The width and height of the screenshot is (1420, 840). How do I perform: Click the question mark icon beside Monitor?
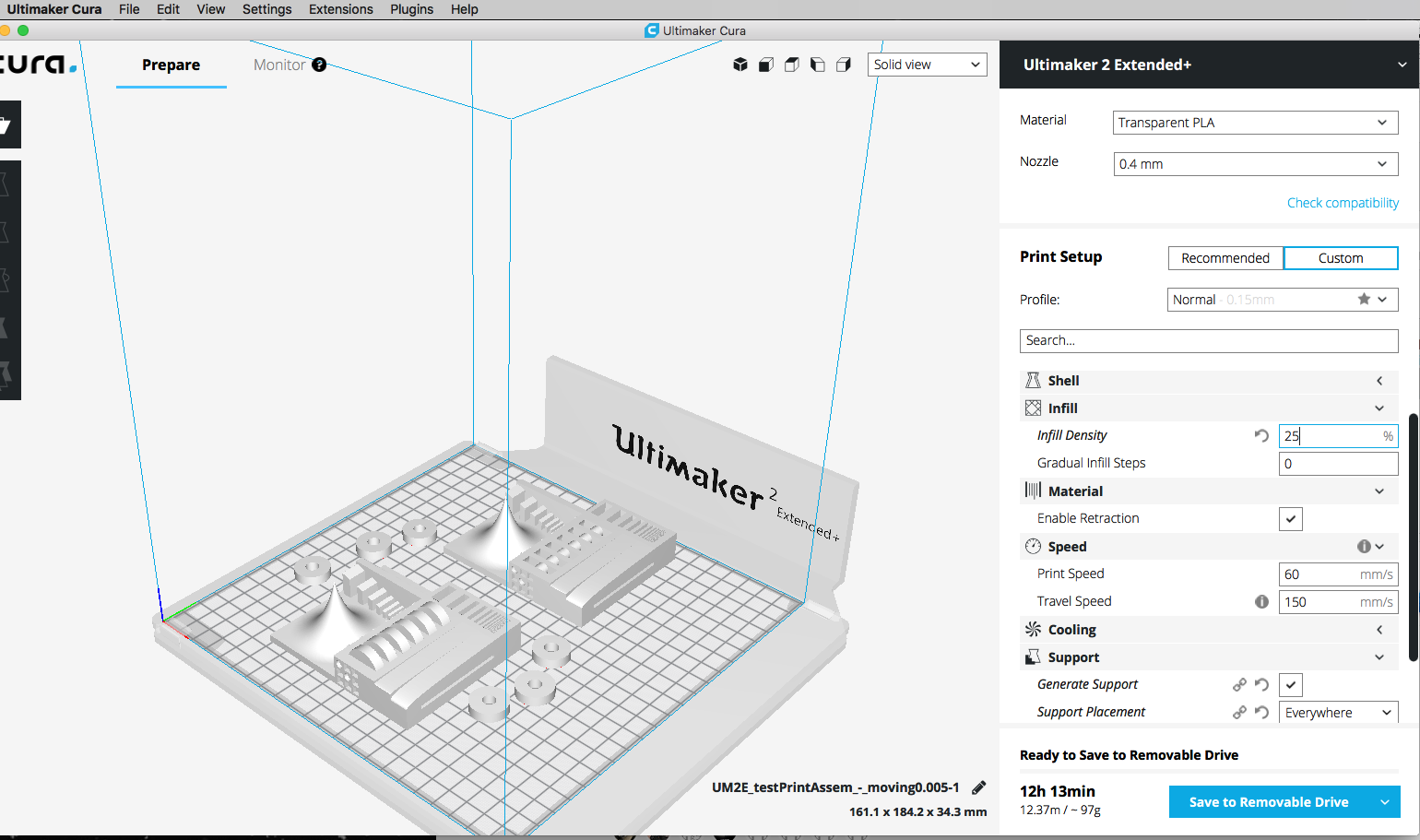point(319,65)
